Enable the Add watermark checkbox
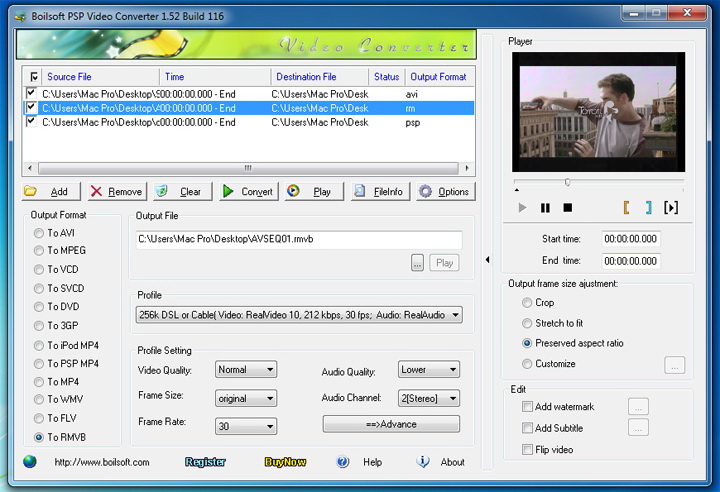This screenshot has width=720, height=492. pyautogui.click(x=528, y=406)
